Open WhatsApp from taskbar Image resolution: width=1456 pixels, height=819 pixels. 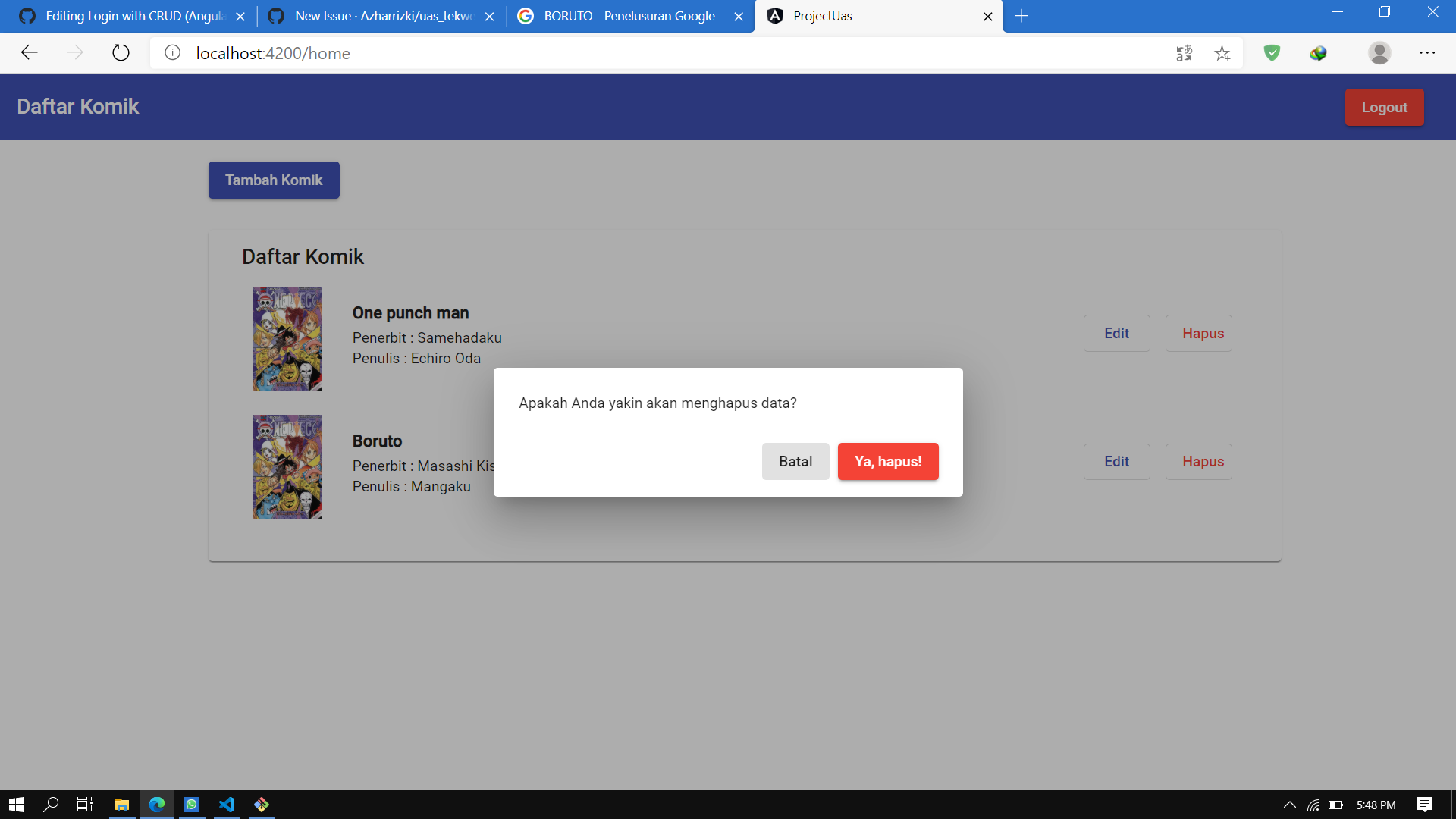[192, 805]
